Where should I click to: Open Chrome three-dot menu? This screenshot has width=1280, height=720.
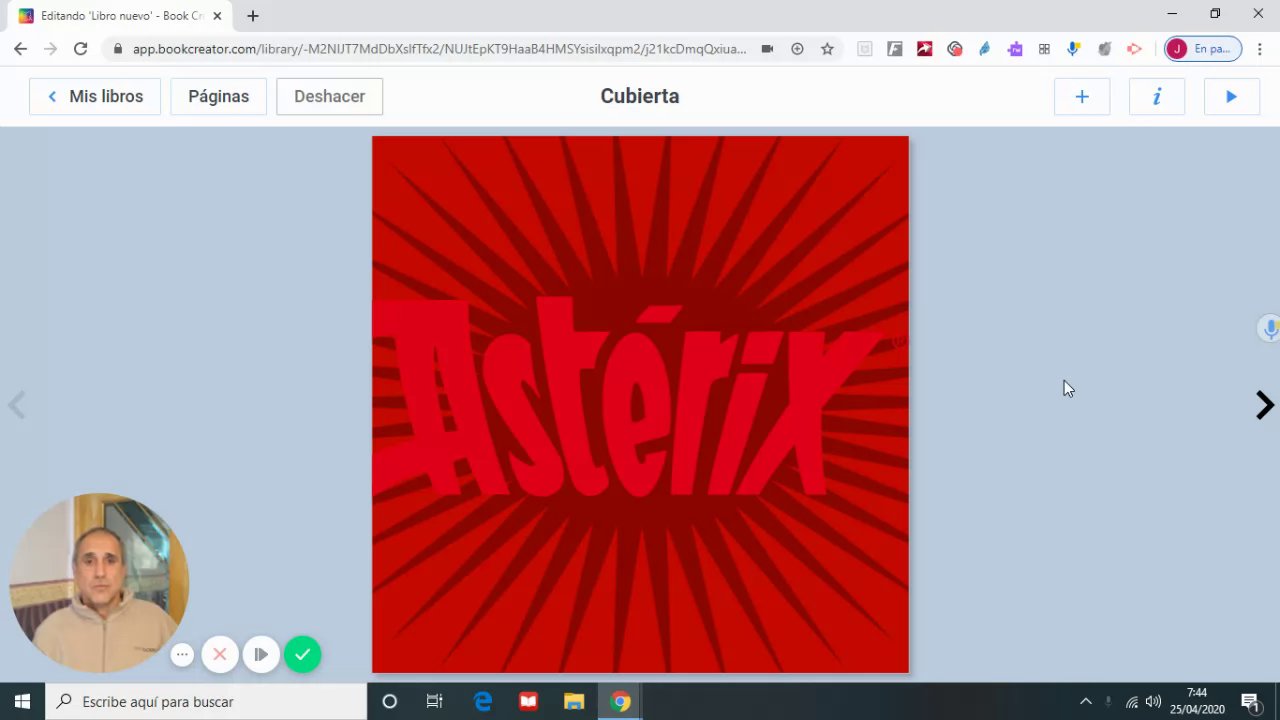(1260, 49)
